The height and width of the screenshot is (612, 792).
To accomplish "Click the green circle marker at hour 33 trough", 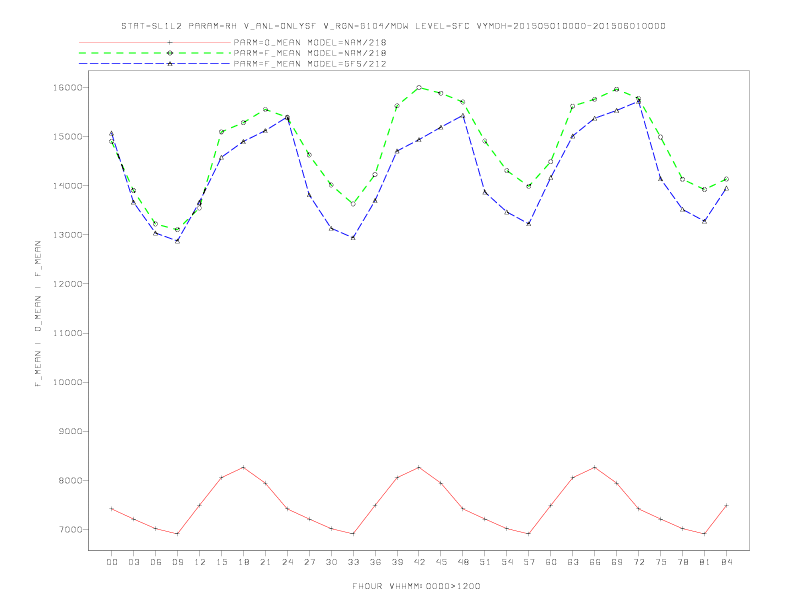I will 353,204.
